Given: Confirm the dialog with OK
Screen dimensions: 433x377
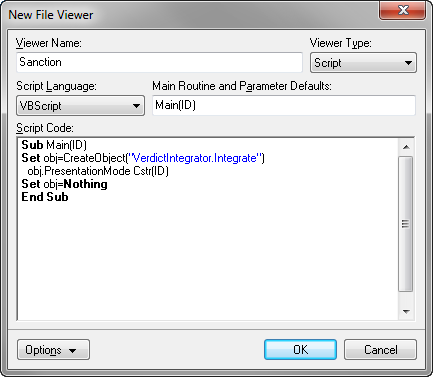Looking at the screenshot, I should tap(300, 350).
